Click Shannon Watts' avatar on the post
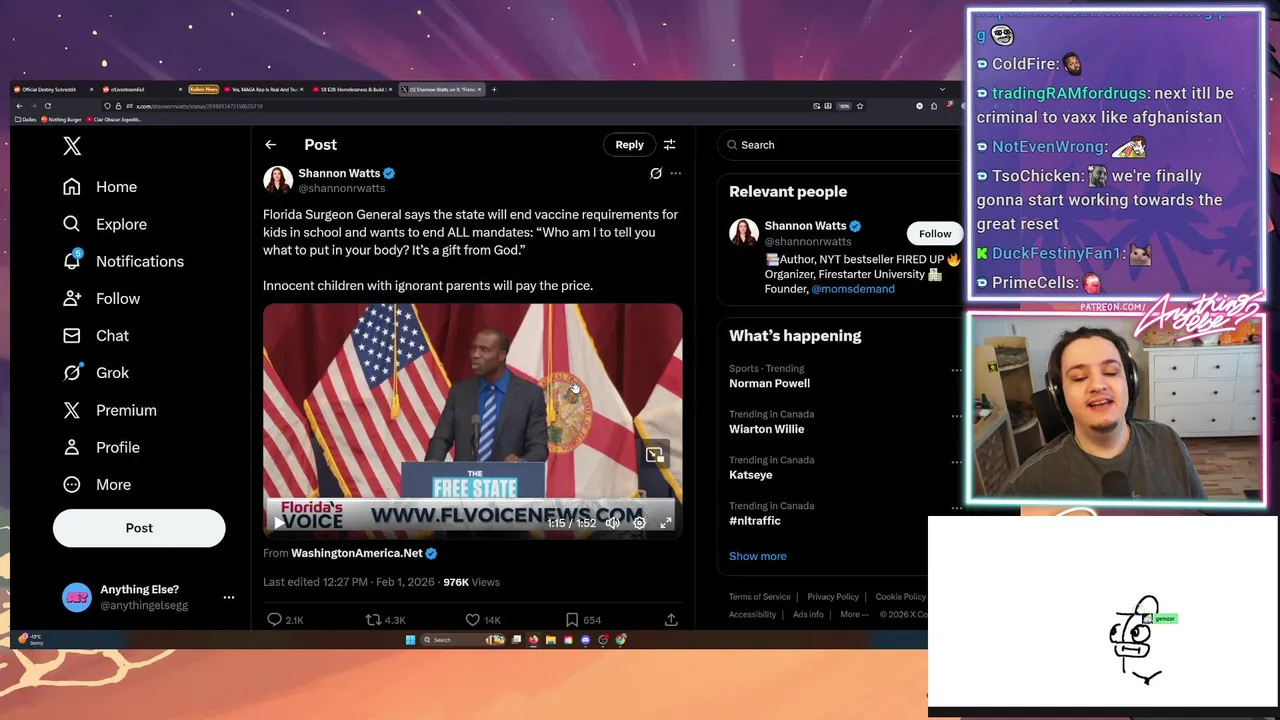This screenshot has height=720, width=1280. click(277, 180)
